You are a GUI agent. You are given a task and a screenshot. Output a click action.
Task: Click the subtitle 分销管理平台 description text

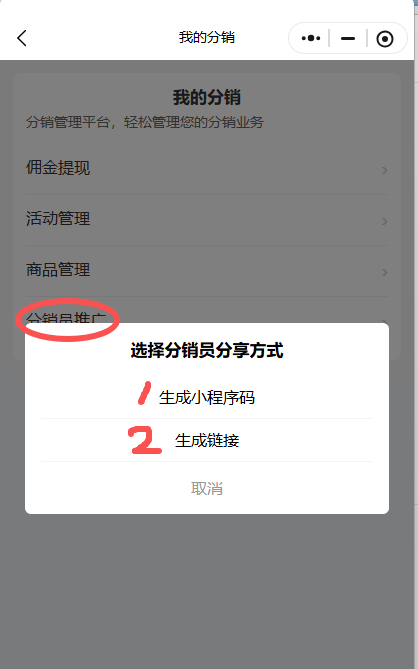point(145,122)
